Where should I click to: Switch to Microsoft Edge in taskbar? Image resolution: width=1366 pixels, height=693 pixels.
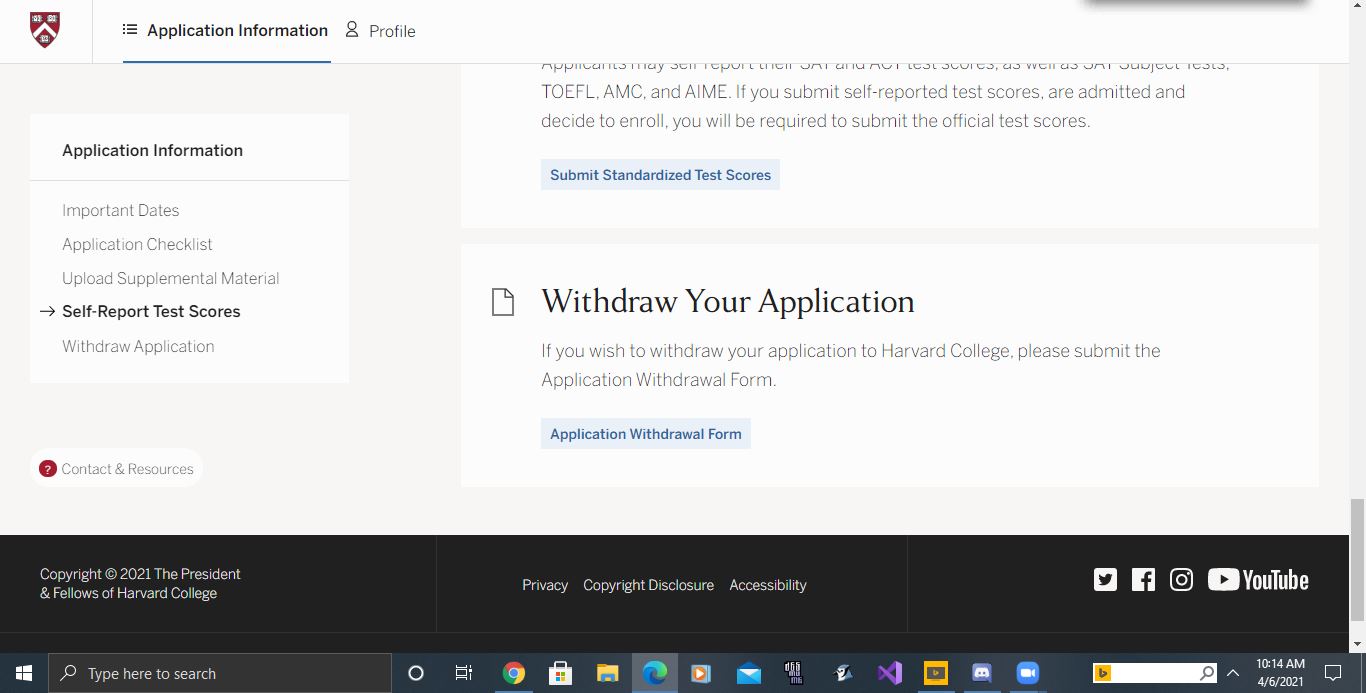click(x=654, y=673)
